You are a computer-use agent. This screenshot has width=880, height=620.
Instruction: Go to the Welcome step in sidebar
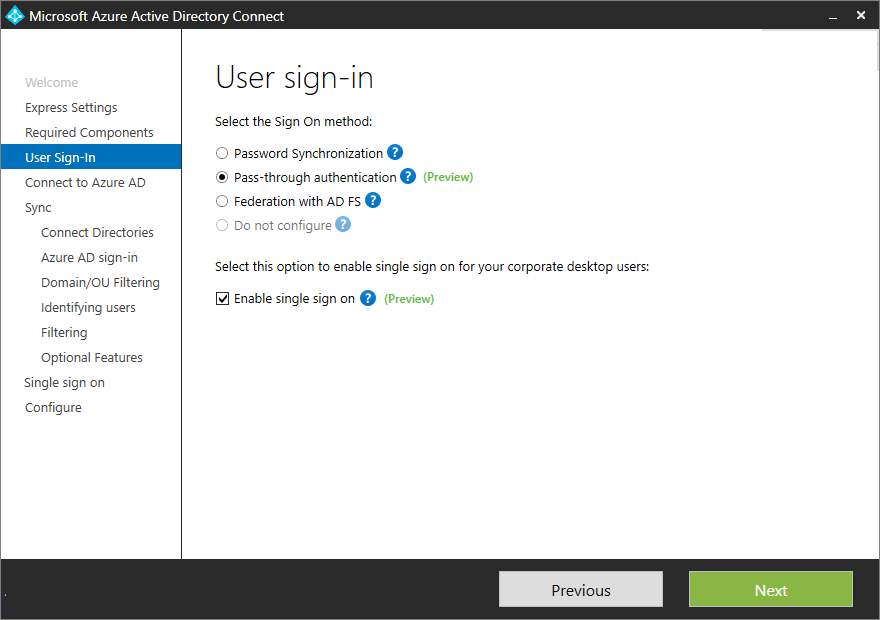tap(52, 82)
